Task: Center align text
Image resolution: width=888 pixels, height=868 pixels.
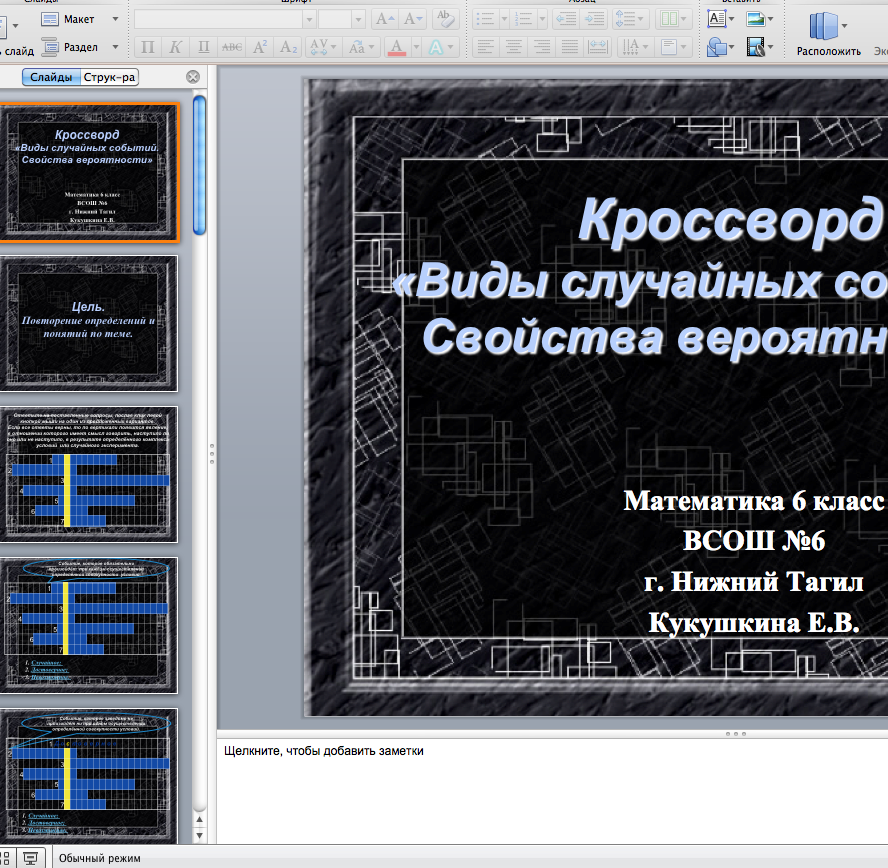Action: [x=514, y=47]
